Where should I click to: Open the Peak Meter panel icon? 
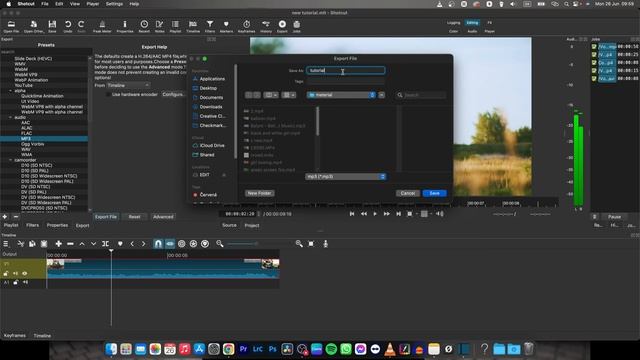[x=102, y=27]
